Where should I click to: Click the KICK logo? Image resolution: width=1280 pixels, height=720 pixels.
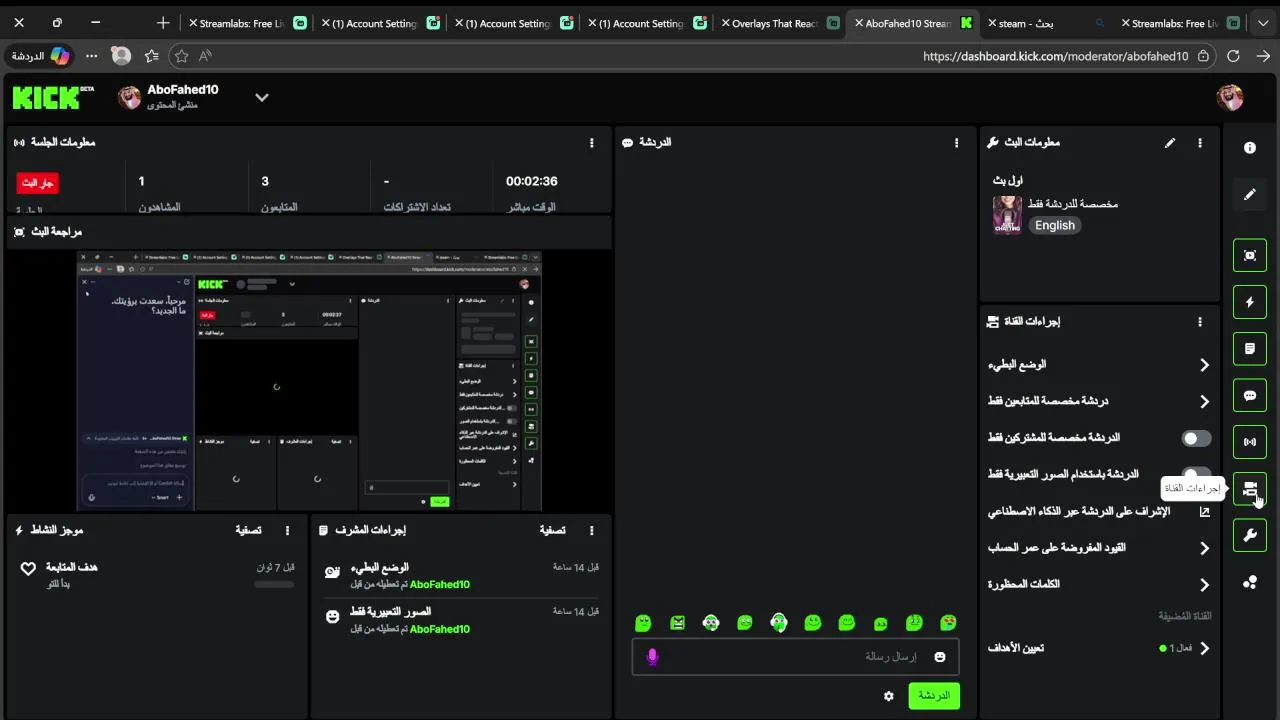pyautogui.click(x=52, y=97)
